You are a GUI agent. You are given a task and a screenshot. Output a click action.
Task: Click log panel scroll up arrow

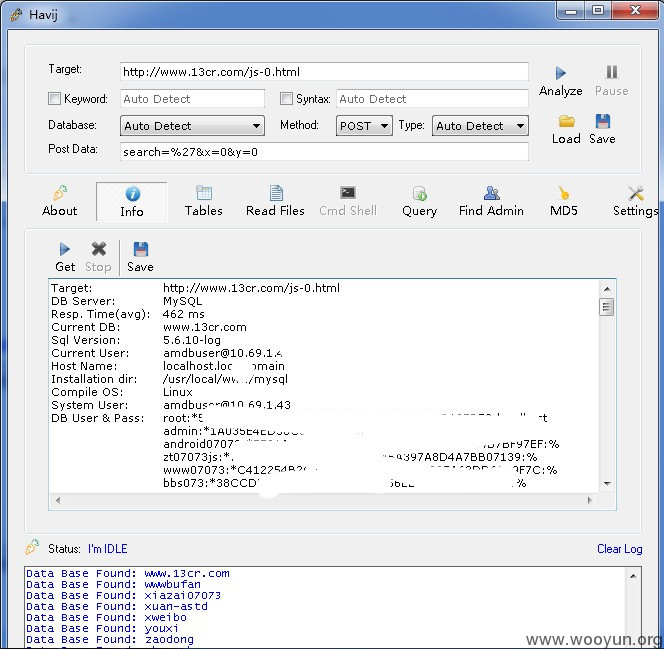633,576
